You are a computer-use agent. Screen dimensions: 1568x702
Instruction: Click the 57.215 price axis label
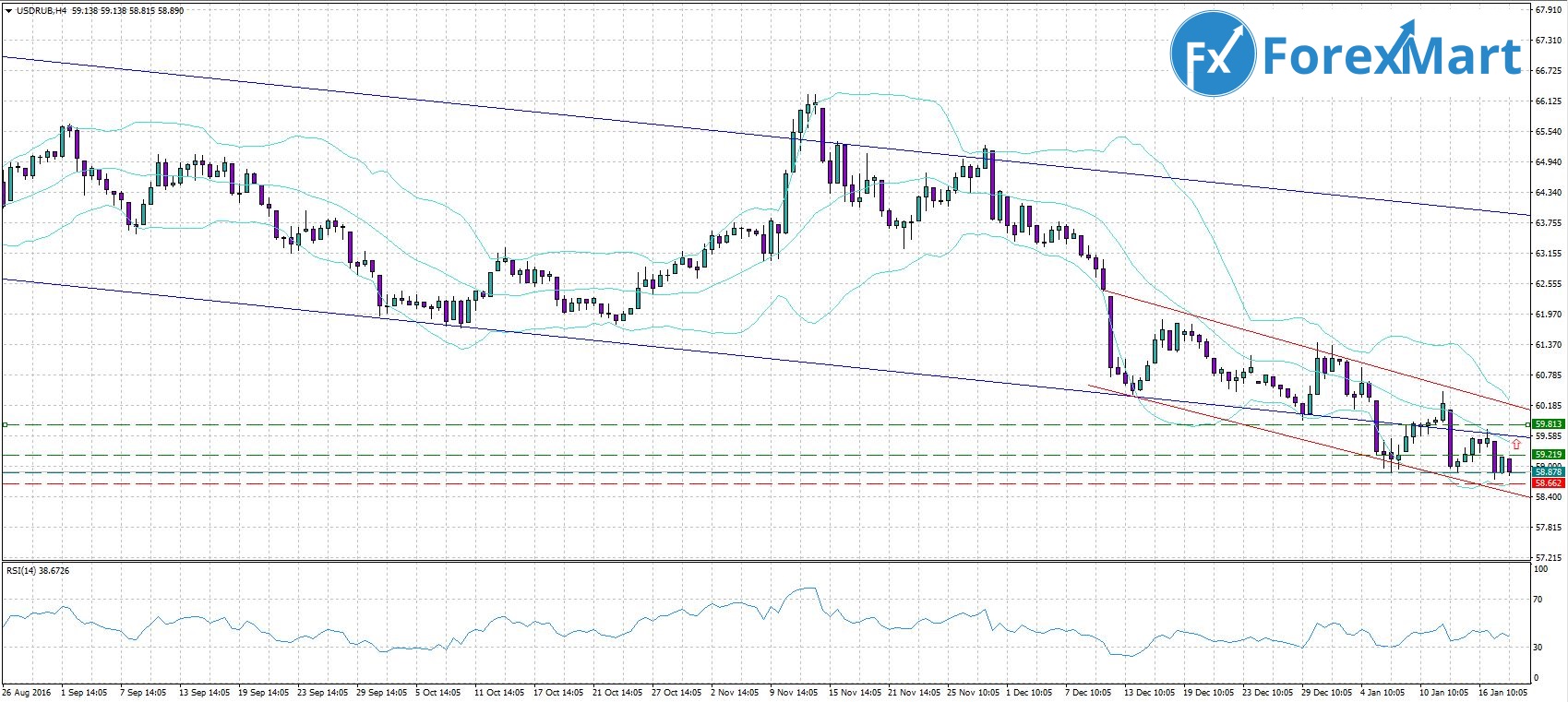click(1548, 557)
